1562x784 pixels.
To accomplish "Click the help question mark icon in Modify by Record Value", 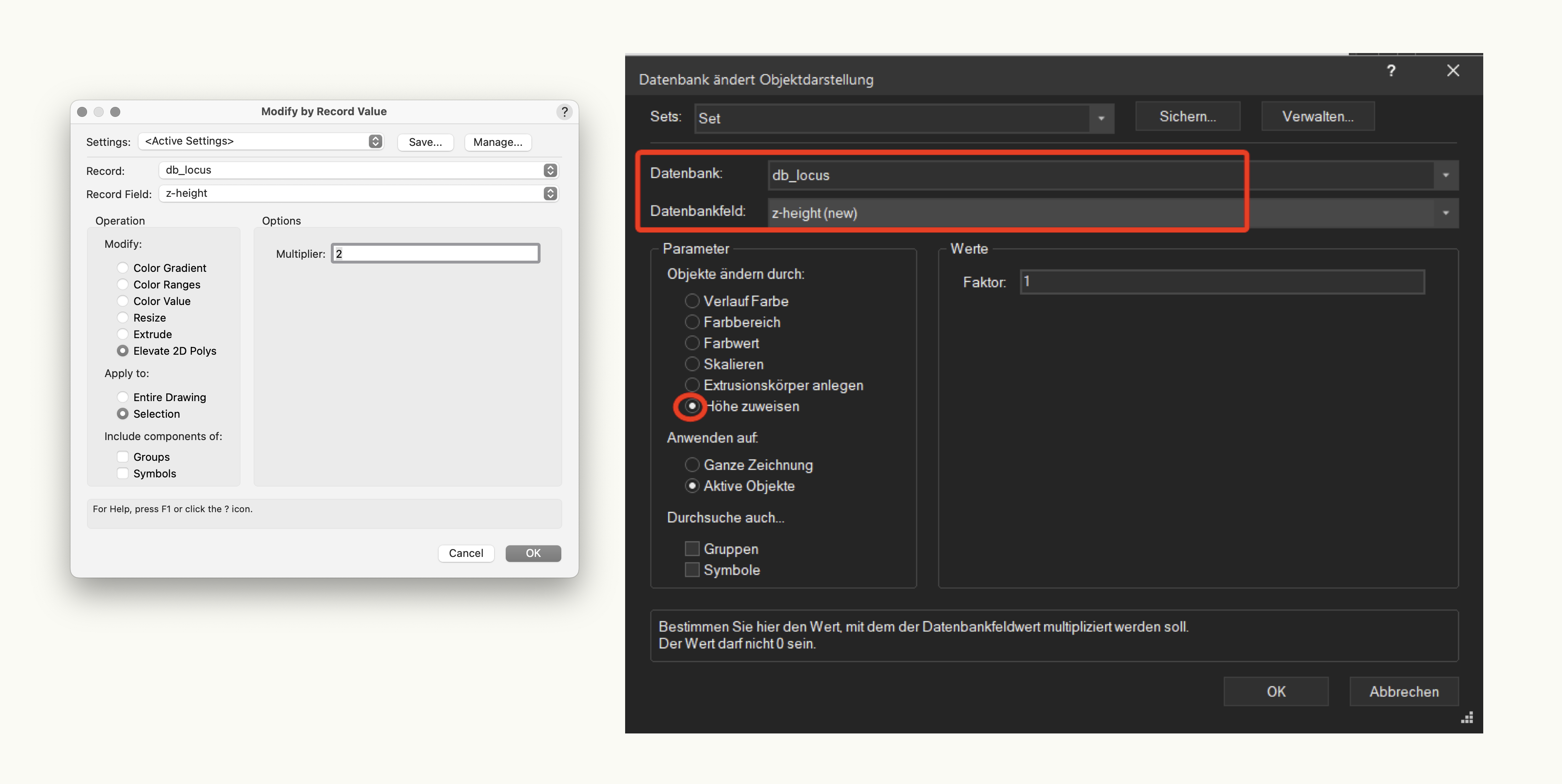I will [x=564, y=111].
